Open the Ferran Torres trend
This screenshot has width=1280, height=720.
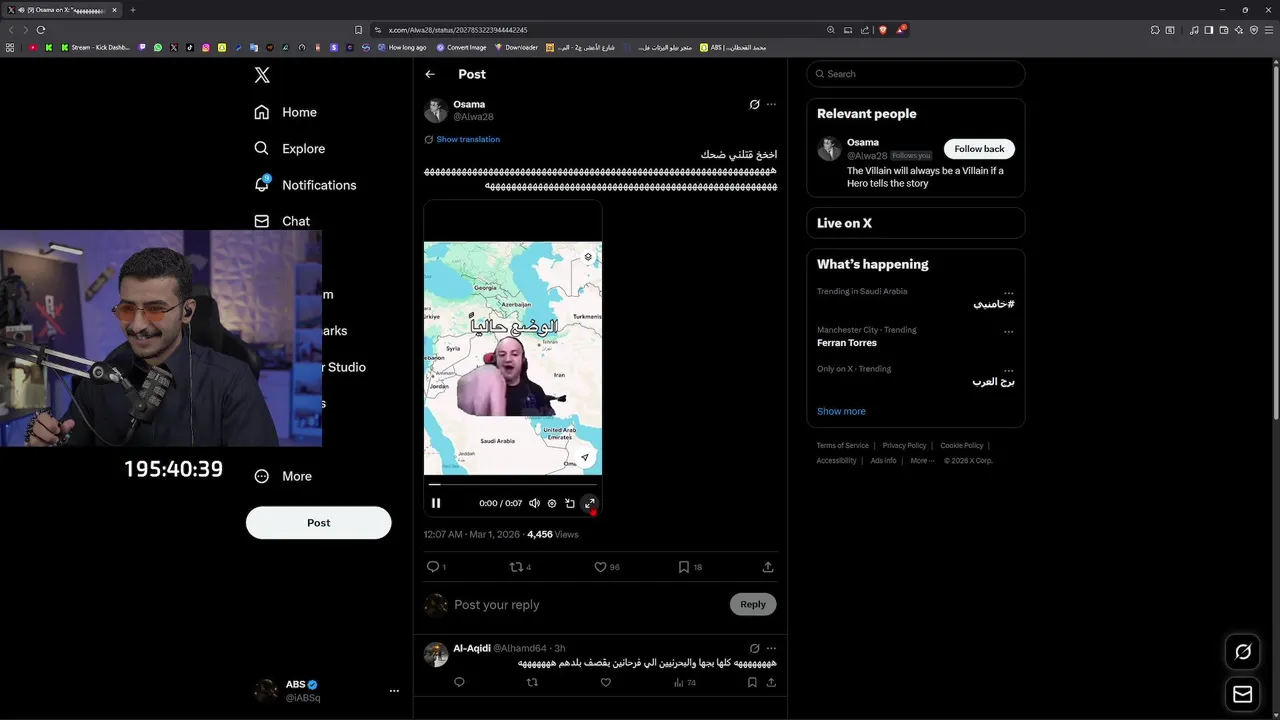pyautogui.click(x=847, y=343)
